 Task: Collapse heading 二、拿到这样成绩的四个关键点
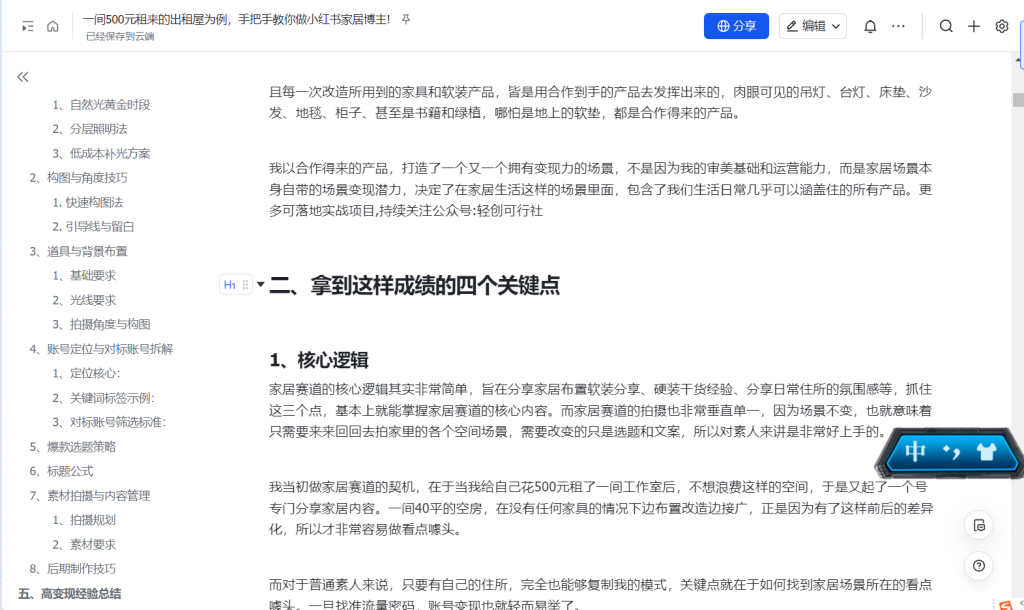[x=261, y=285]
